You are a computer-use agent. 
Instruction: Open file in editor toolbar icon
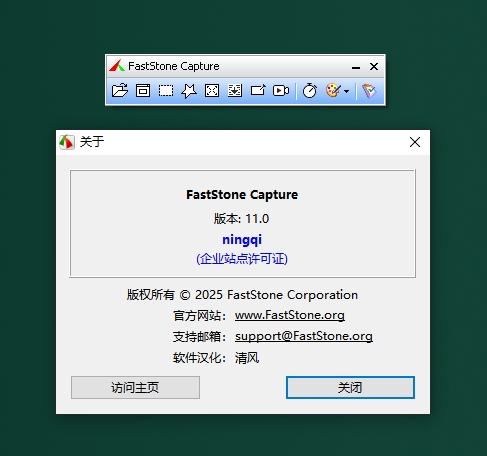120,90
